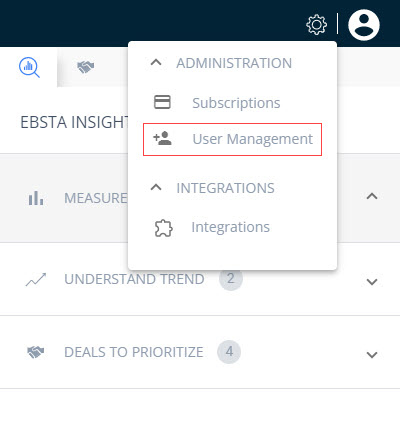400x432 pixels.
Task: Collapse the Integrations section chevron
Action: [156, 187]
